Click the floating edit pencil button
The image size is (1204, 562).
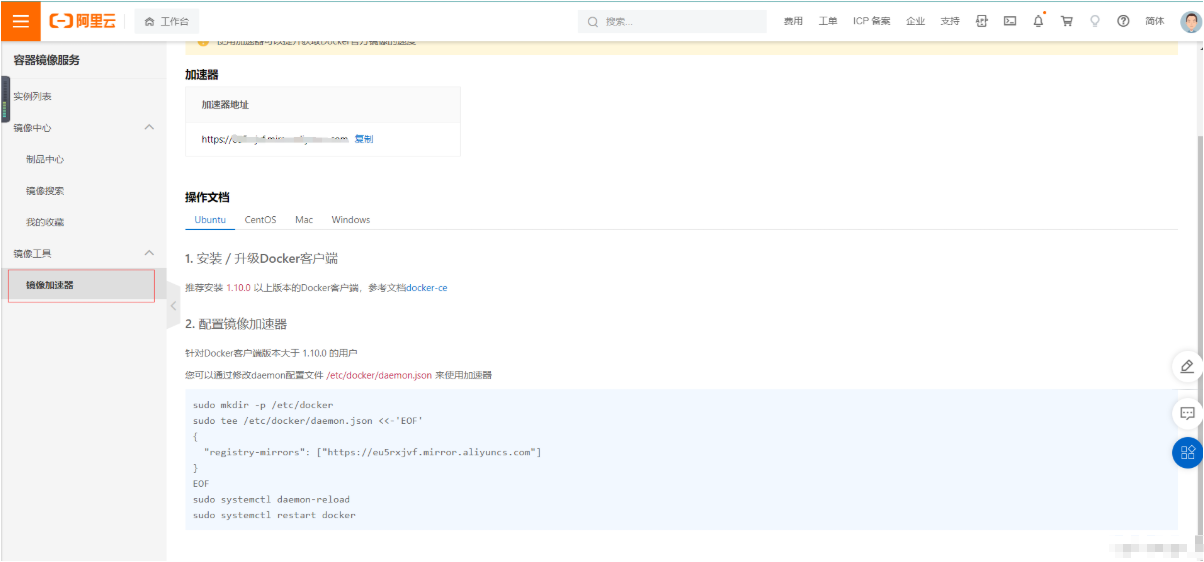coord(1187,367)
